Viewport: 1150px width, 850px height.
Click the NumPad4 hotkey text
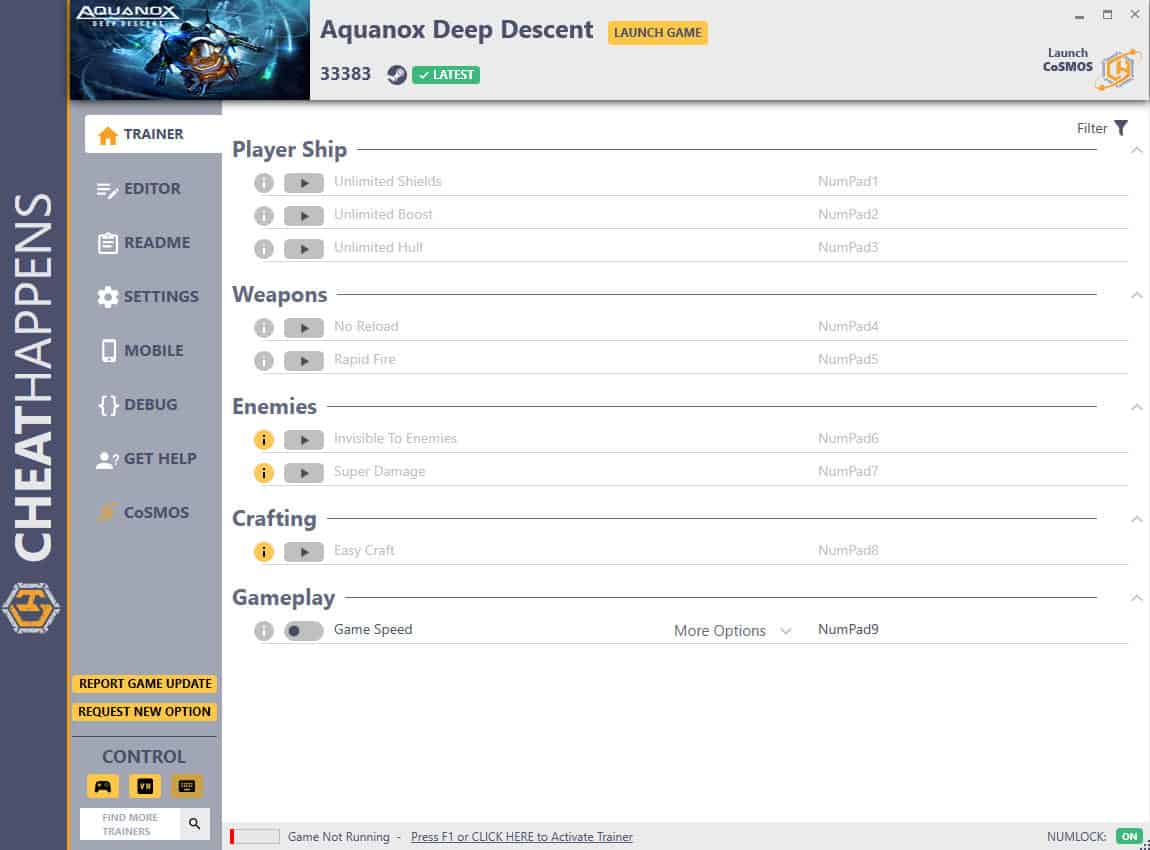(848, 326)
